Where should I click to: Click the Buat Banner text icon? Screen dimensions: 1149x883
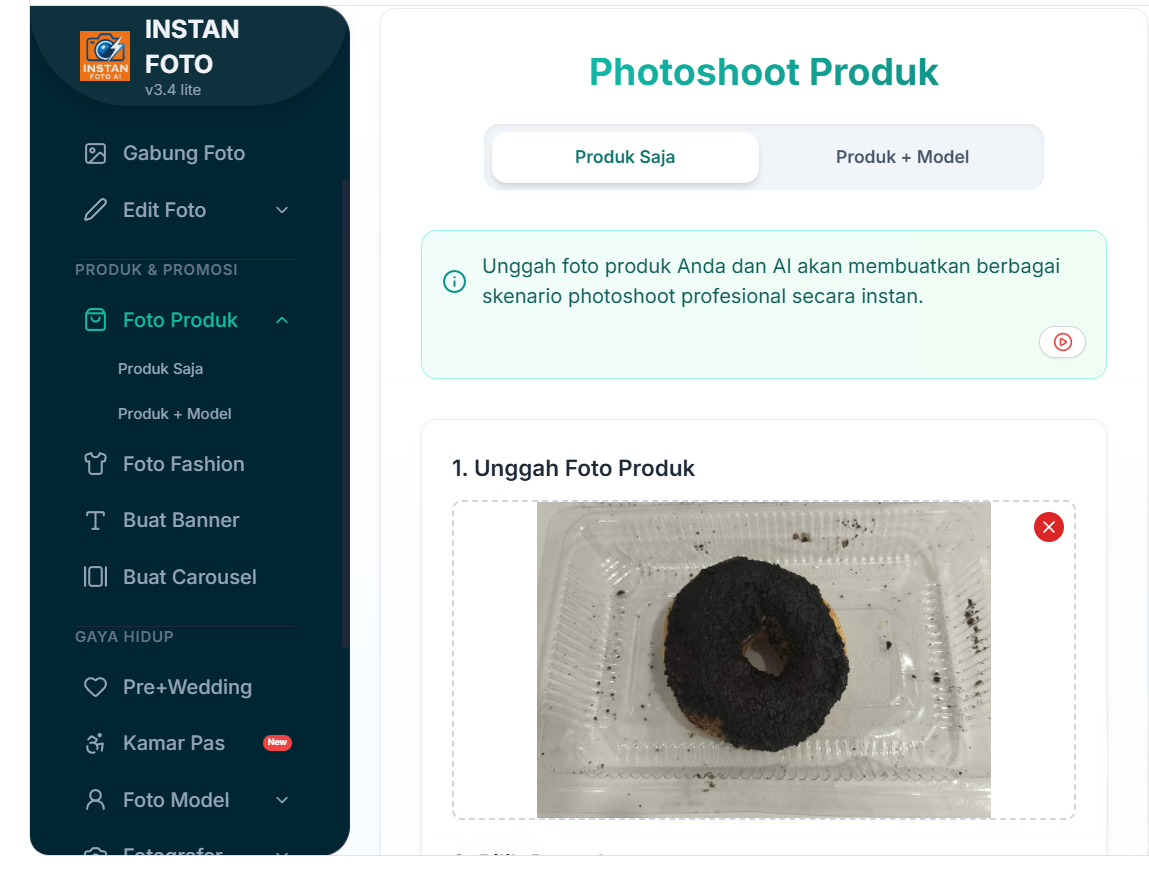(x=95, y=520)
